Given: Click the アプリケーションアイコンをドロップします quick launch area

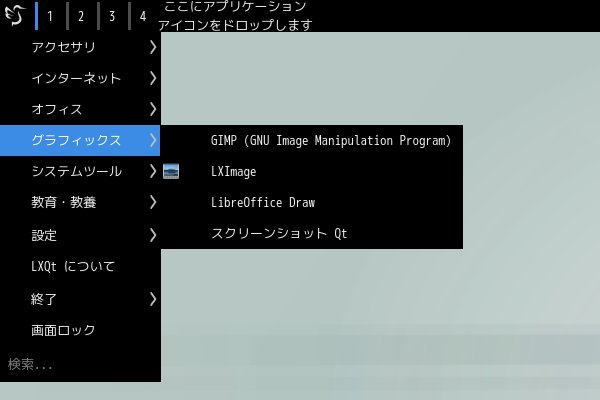Looking at the screenshot, I should tap(235, 16).
